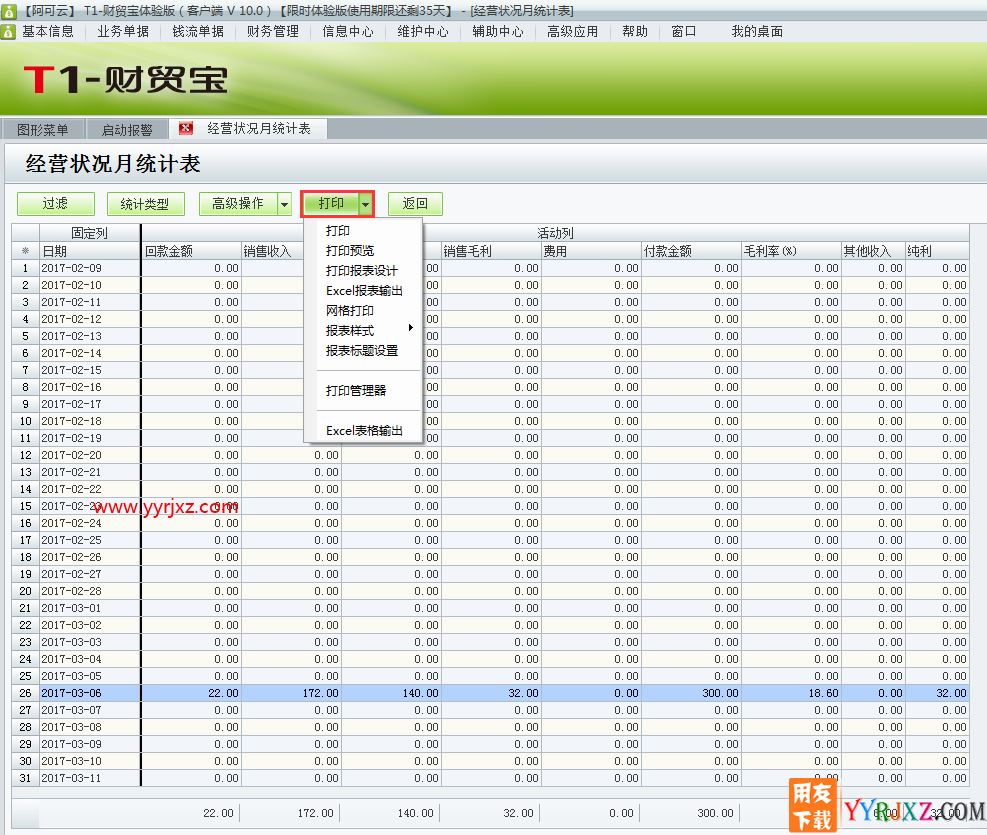The height and width of the screenshot is (835, 987).
Task: Click the 毛利率 (%) column header
Action: (x=791, y=251)
